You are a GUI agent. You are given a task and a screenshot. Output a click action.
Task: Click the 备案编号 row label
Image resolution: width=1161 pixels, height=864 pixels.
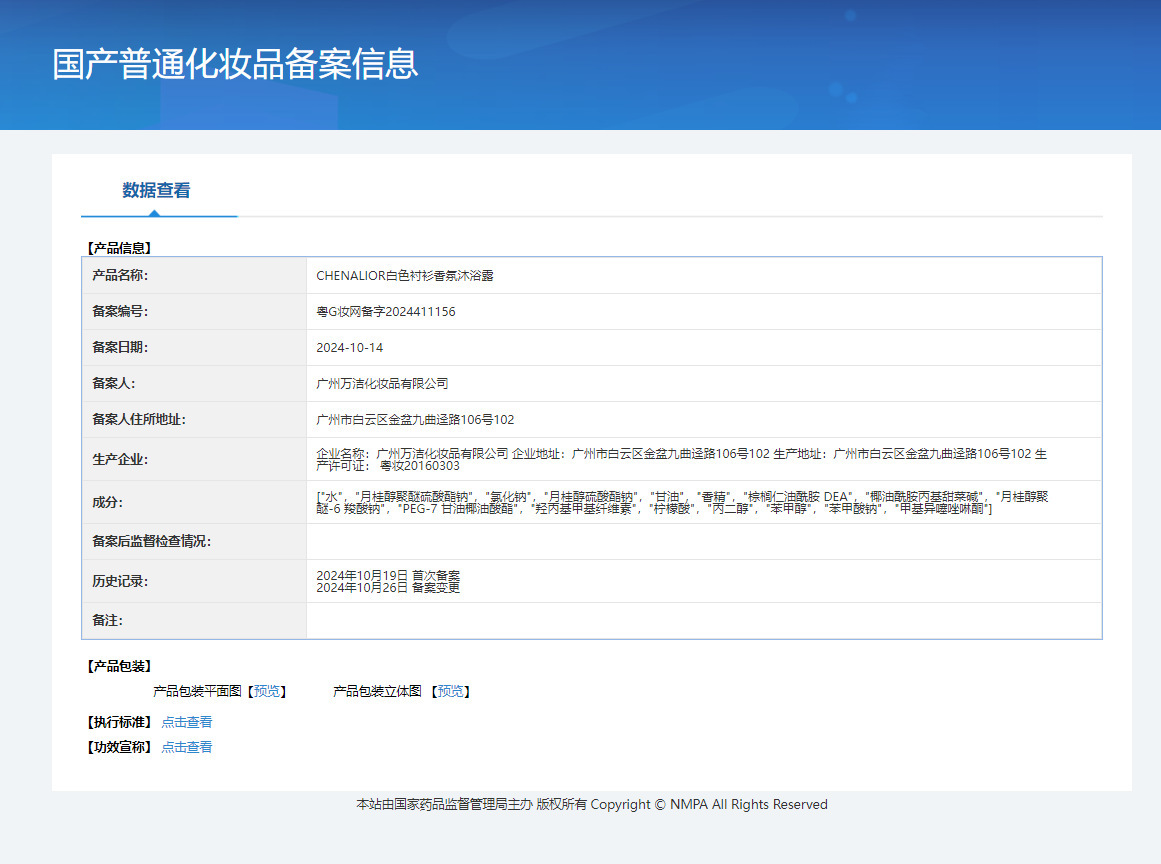(120, 312)
